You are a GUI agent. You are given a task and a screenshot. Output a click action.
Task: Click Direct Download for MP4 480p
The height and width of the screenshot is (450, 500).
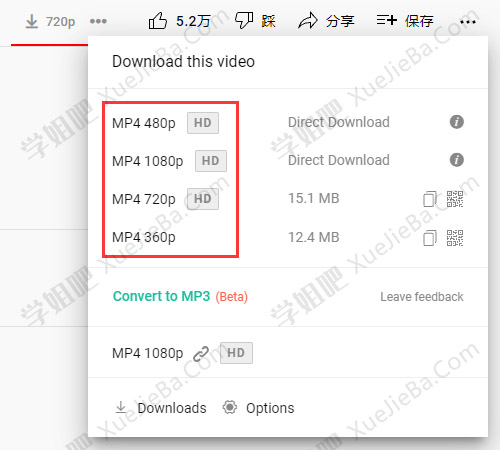pos(339,122)
